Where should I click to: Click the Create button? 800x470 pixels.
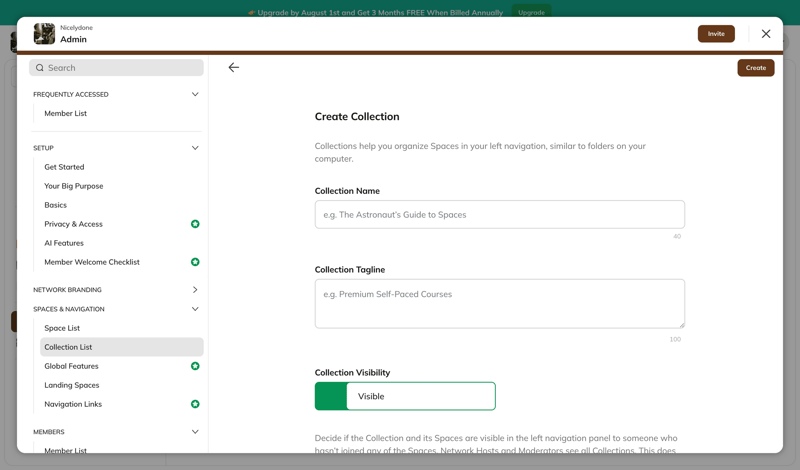(x=756, y=68)
